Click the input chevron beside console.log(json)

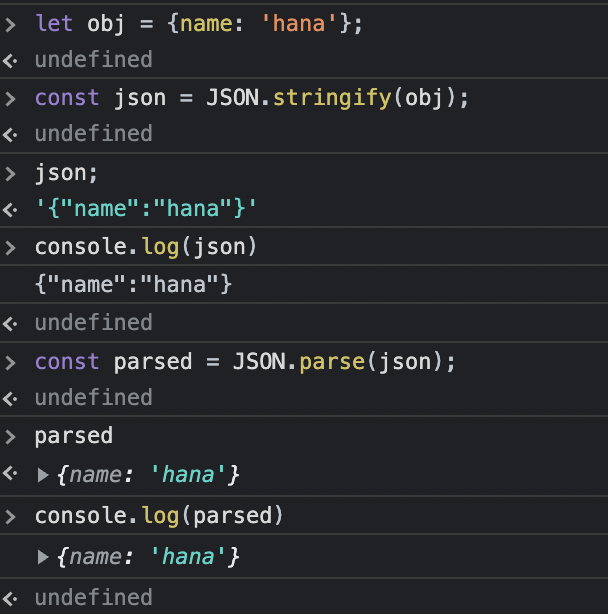pos(11,248)
